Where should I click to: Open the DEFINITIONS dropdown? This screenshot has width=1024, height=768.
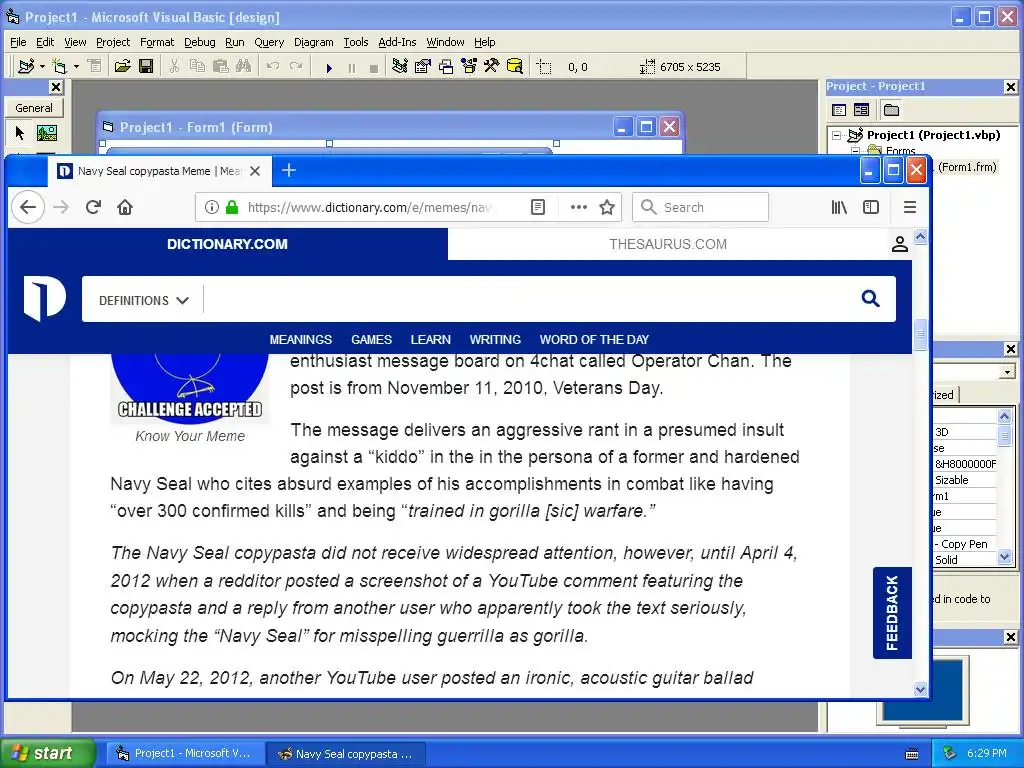tap(144, 300)
